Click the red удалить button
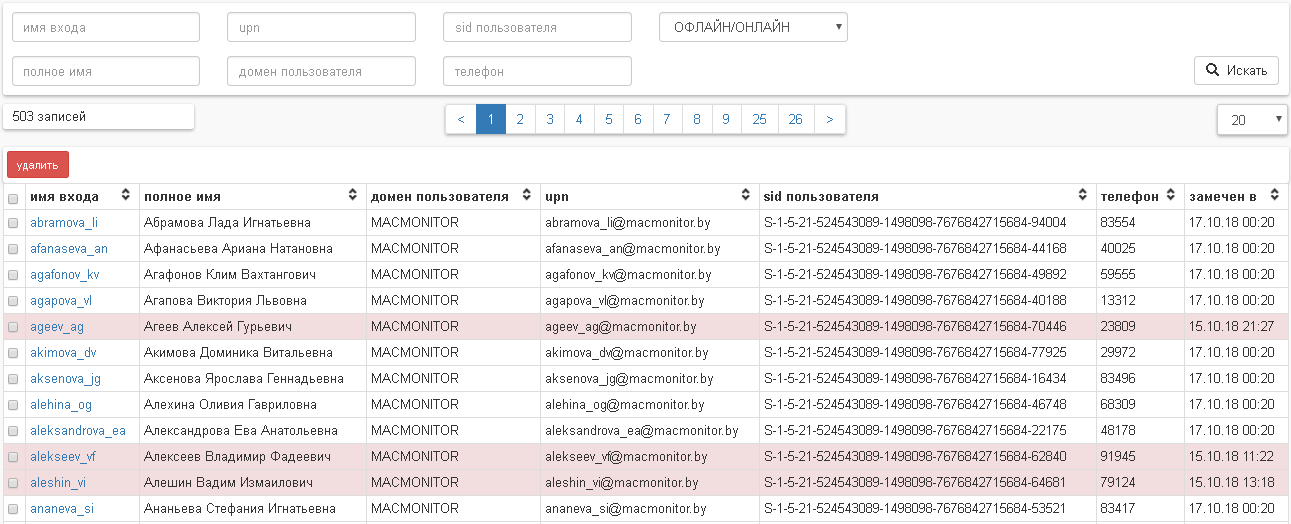1291x524 pixels. (38, 165)
